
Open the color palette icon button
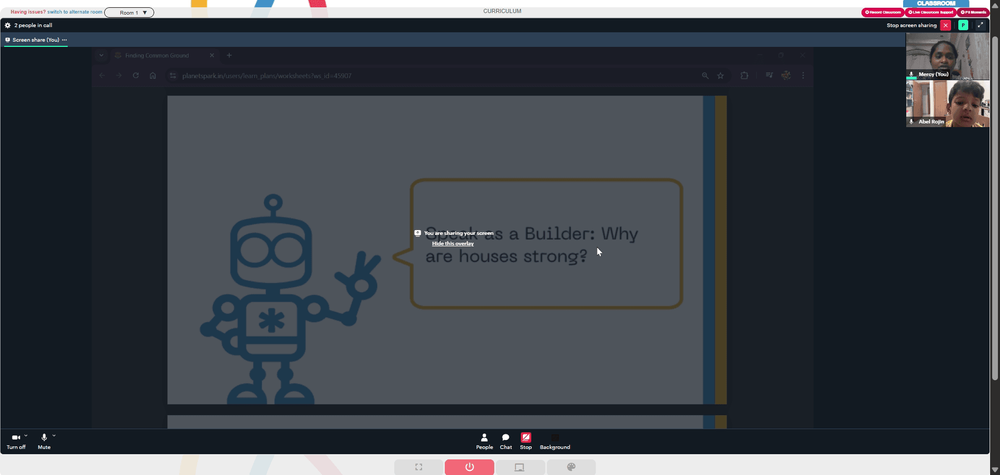click(571, 467)
